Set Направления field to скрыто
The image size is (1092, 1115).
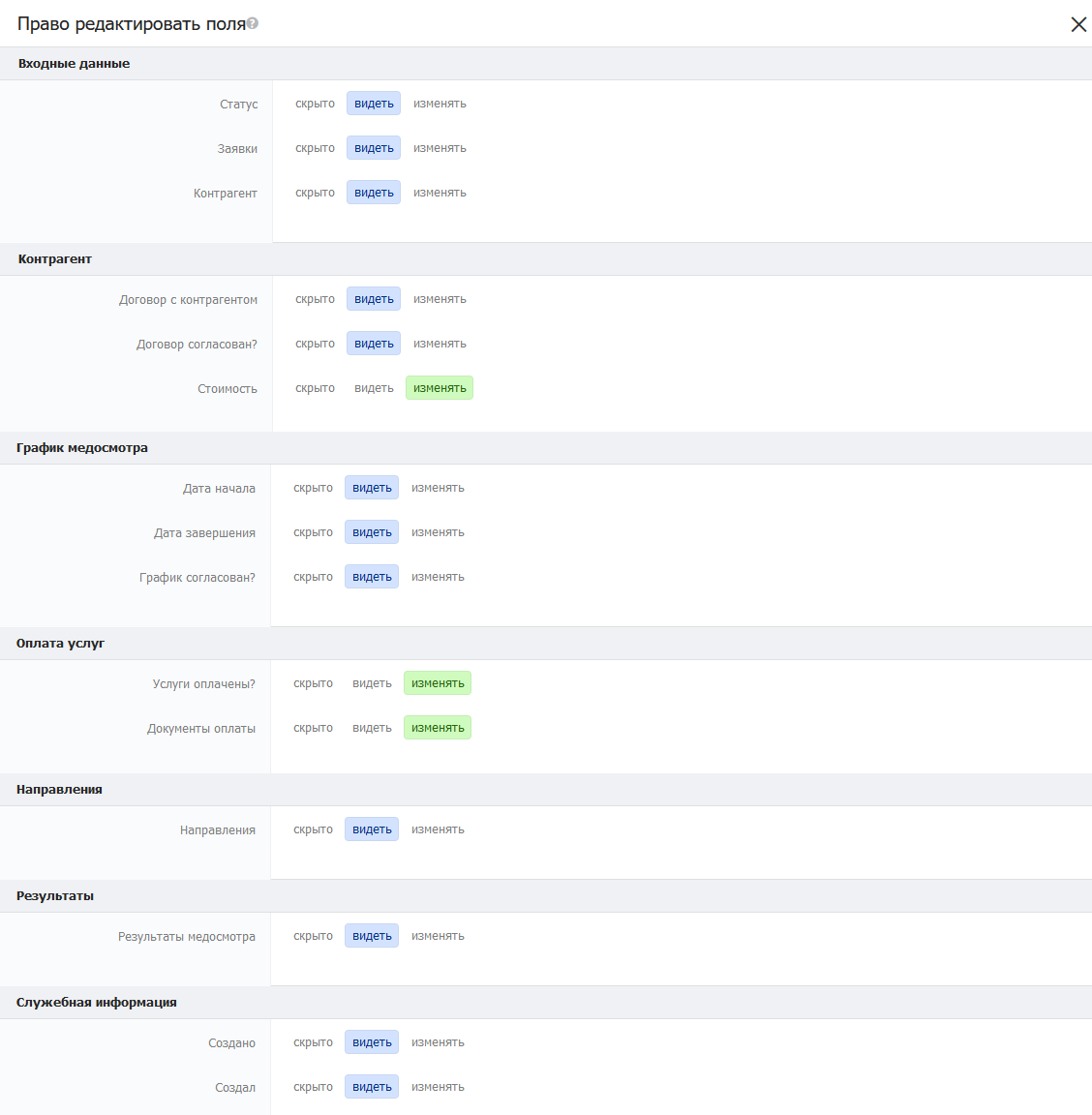[313, 829]
